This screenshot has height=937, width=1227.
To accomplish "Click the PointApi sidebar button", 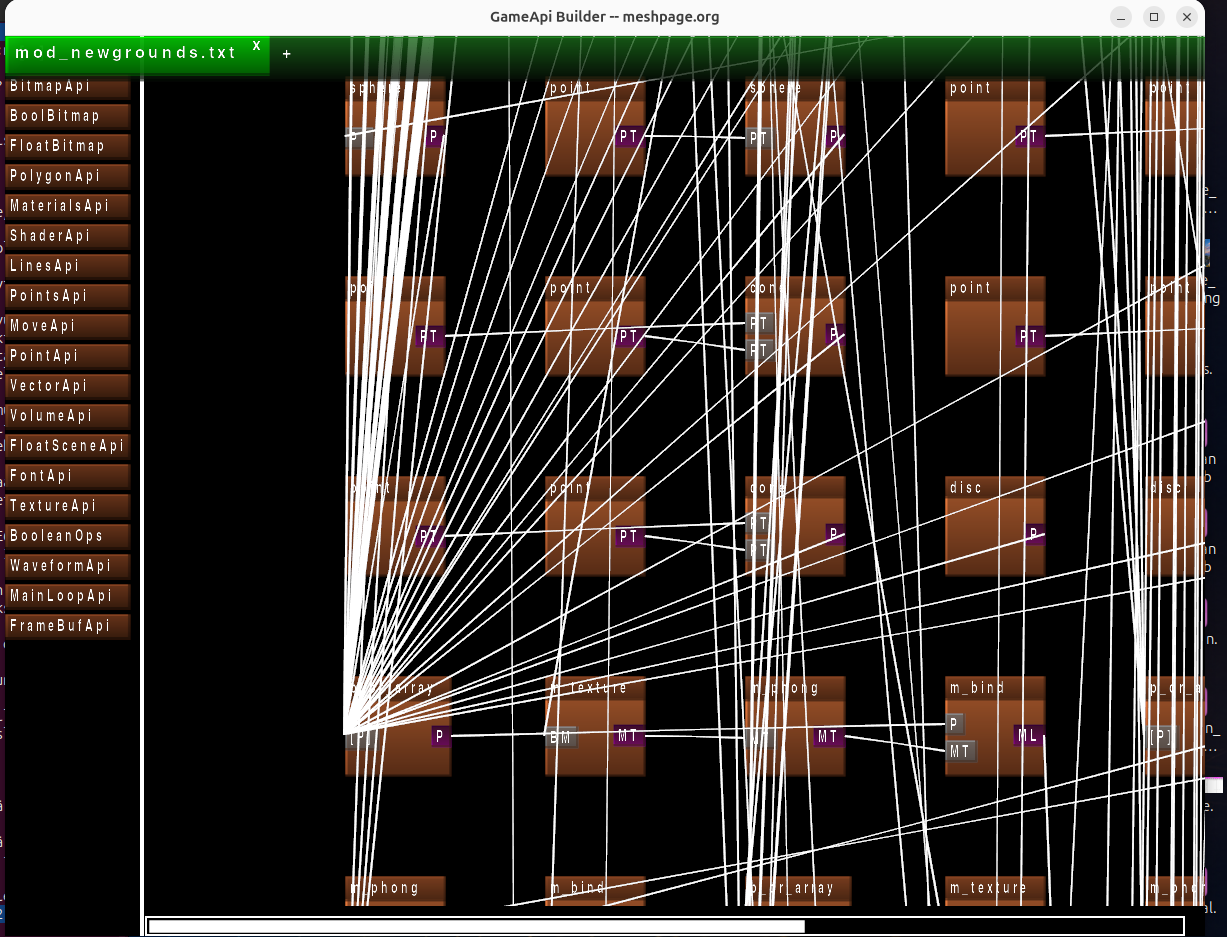I will click(67, 356).
